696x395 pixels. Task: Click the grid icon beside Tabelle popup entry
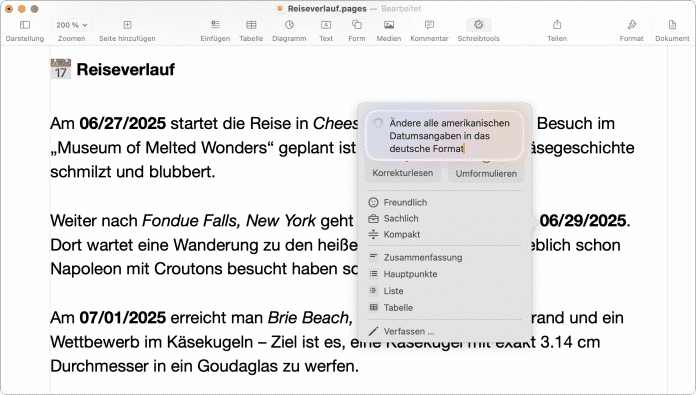(x=373, y=307)
